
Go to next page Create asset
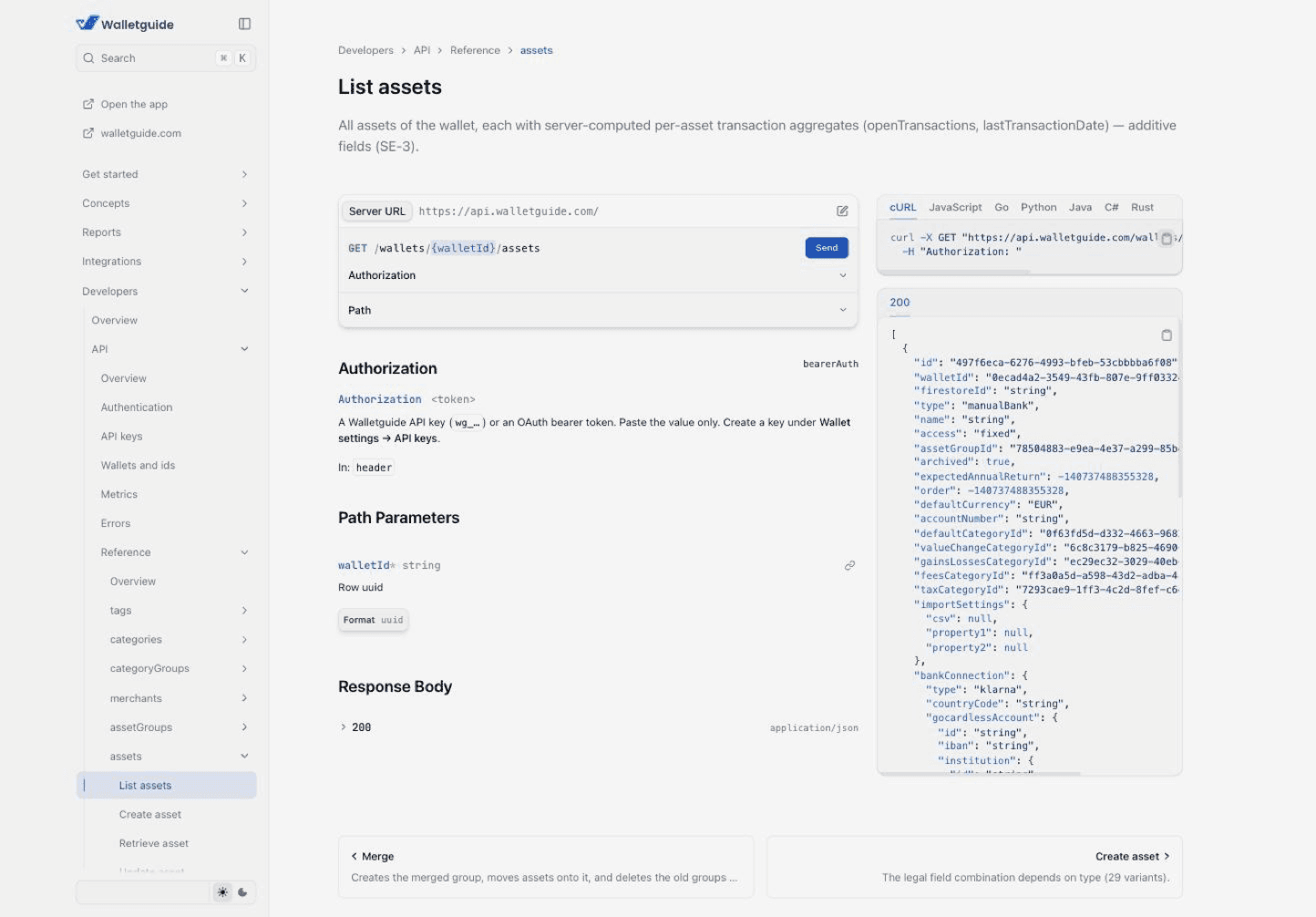pos(974,867)
